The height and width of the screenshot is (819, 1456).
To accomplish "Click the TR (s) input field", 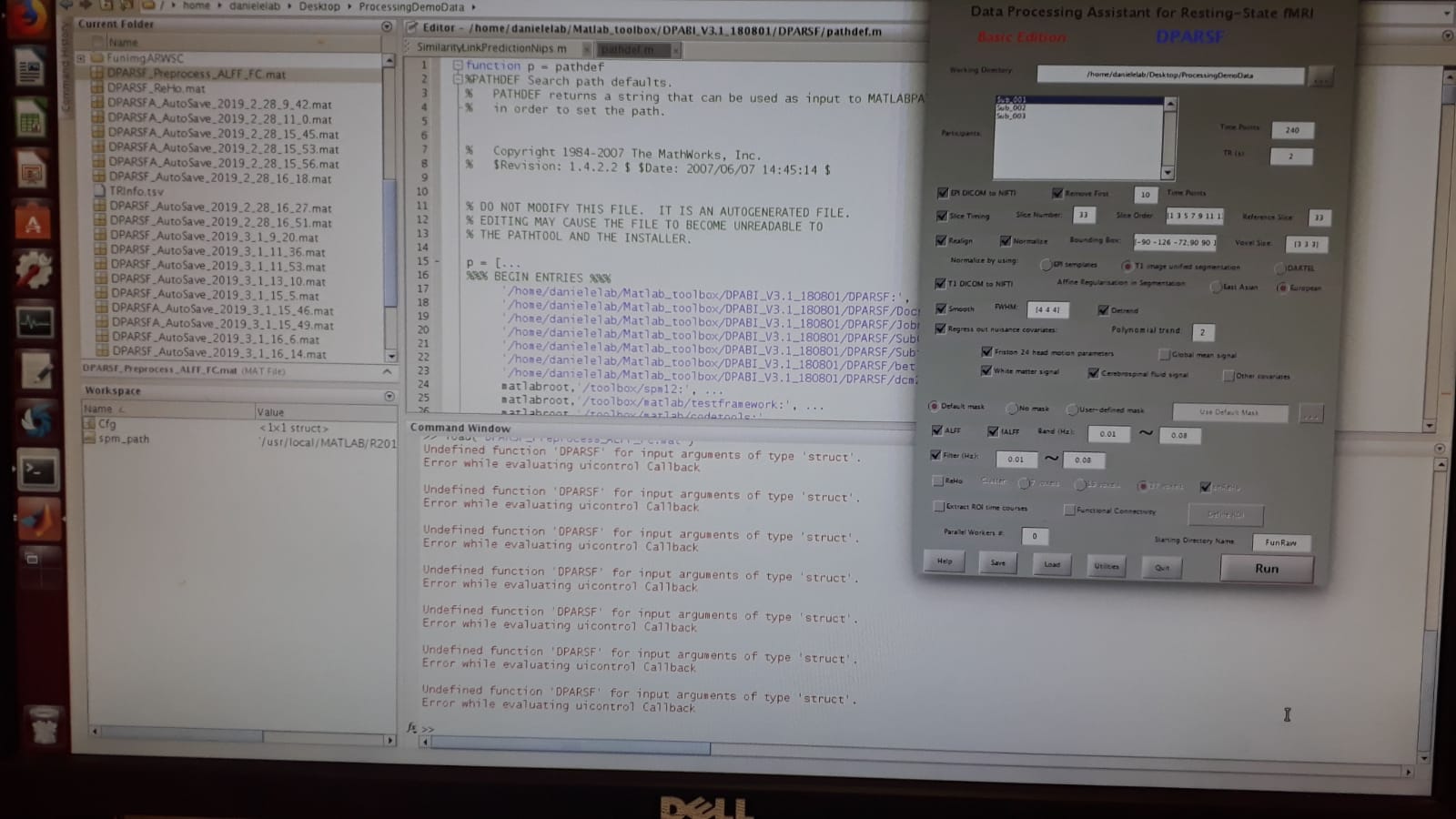I will (1291, 157).
